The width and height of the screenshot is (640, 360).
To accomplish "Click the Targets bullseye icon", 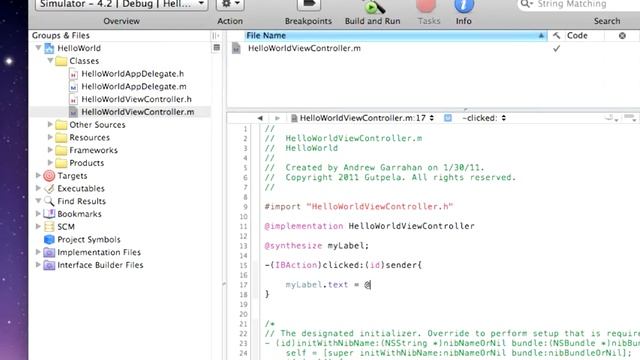I will pyautogui.click(x=49, y=176).
